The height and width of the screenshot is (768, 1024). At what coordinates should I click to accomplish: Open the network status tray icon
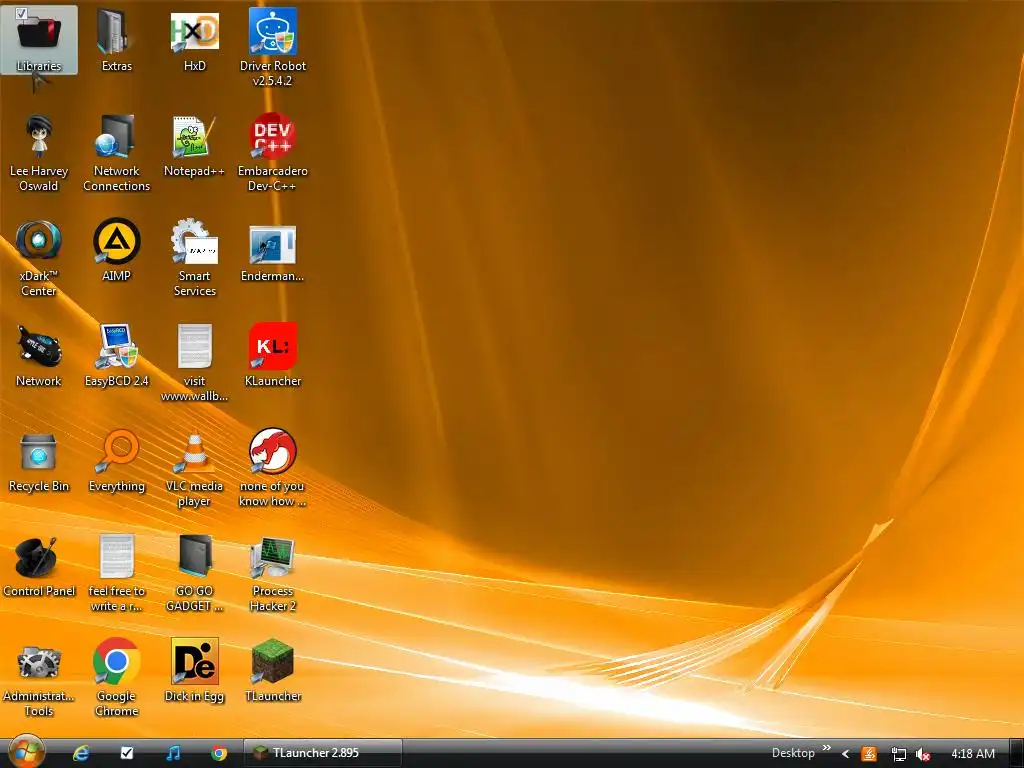[x=899, y=754]
